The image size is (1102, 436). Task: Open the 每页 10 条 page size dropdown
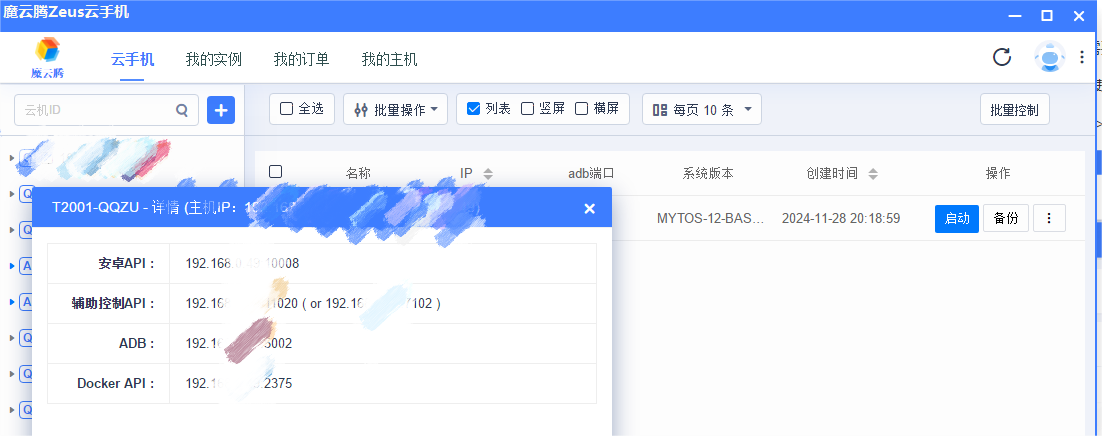pos(701,109)
